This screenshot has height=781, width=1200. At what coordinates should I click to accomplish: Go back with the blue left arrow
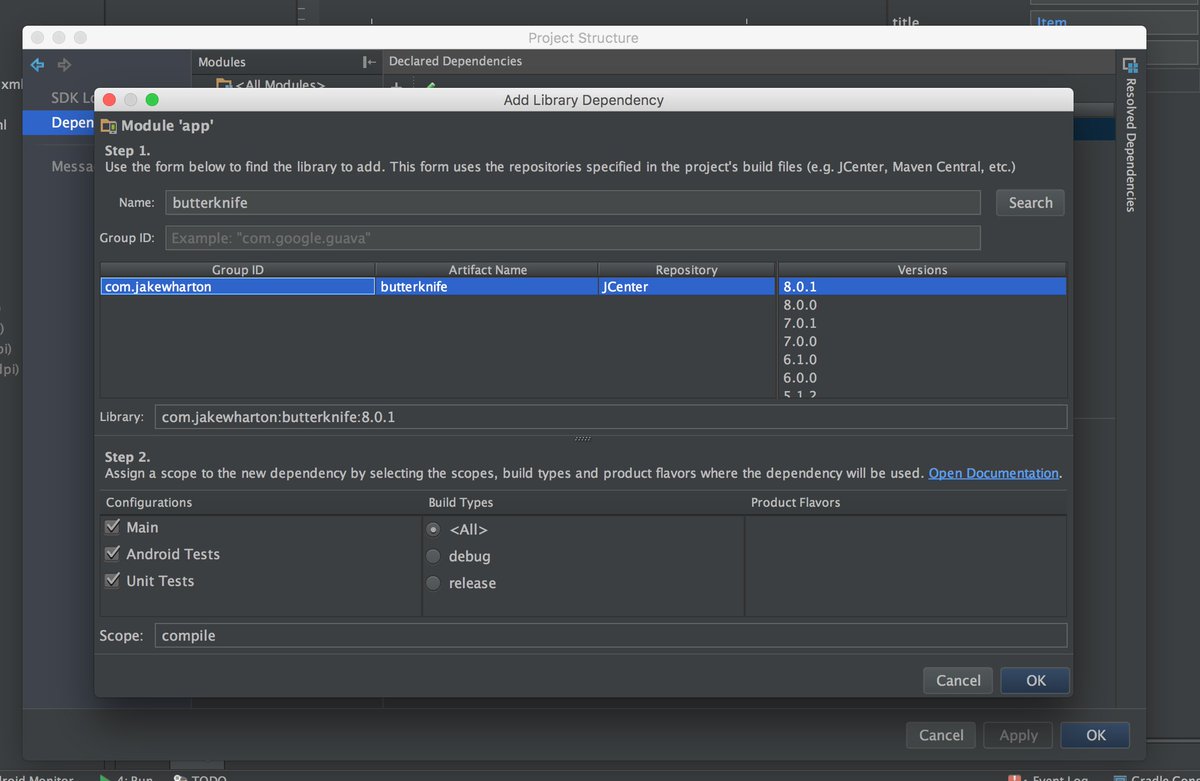pyautogui.click(x=38, y=65)
